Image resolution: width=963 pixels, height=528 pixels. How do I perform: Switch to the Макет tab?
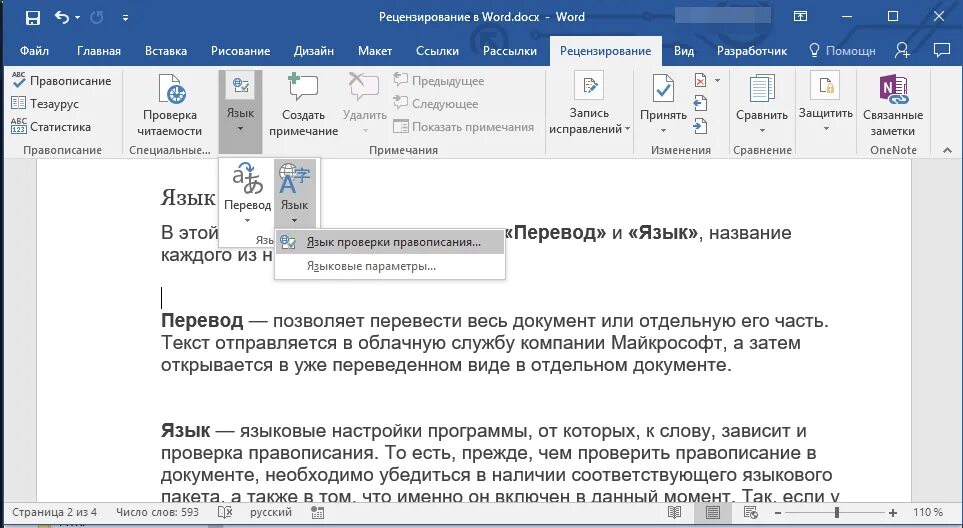(375, 51)
